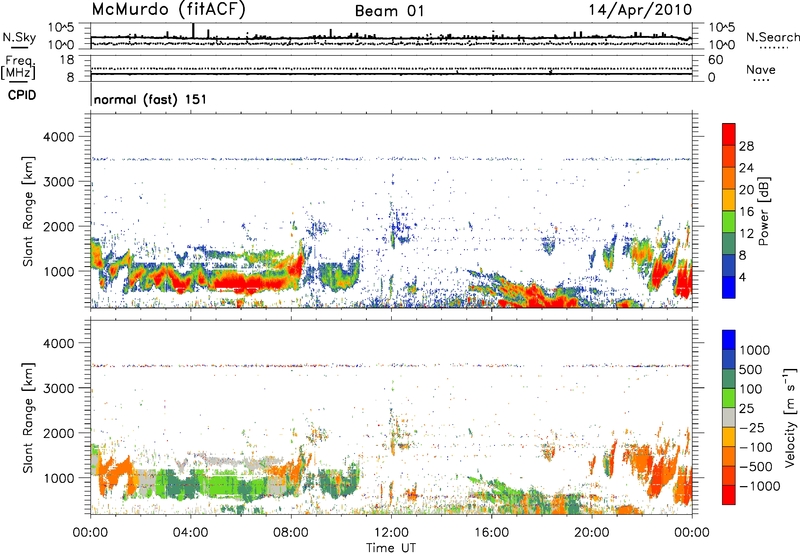Pick the red bottom velocity colorbar swatch
This screenshot has height=554, width=800.
[729, 495]
